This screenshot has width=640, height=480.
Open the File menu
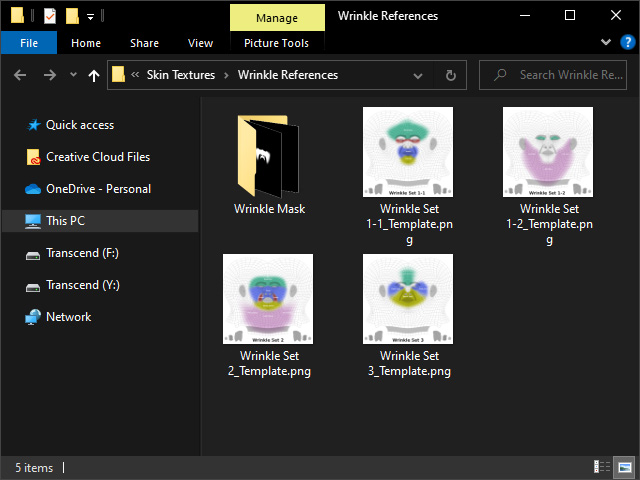coord(29,43)
